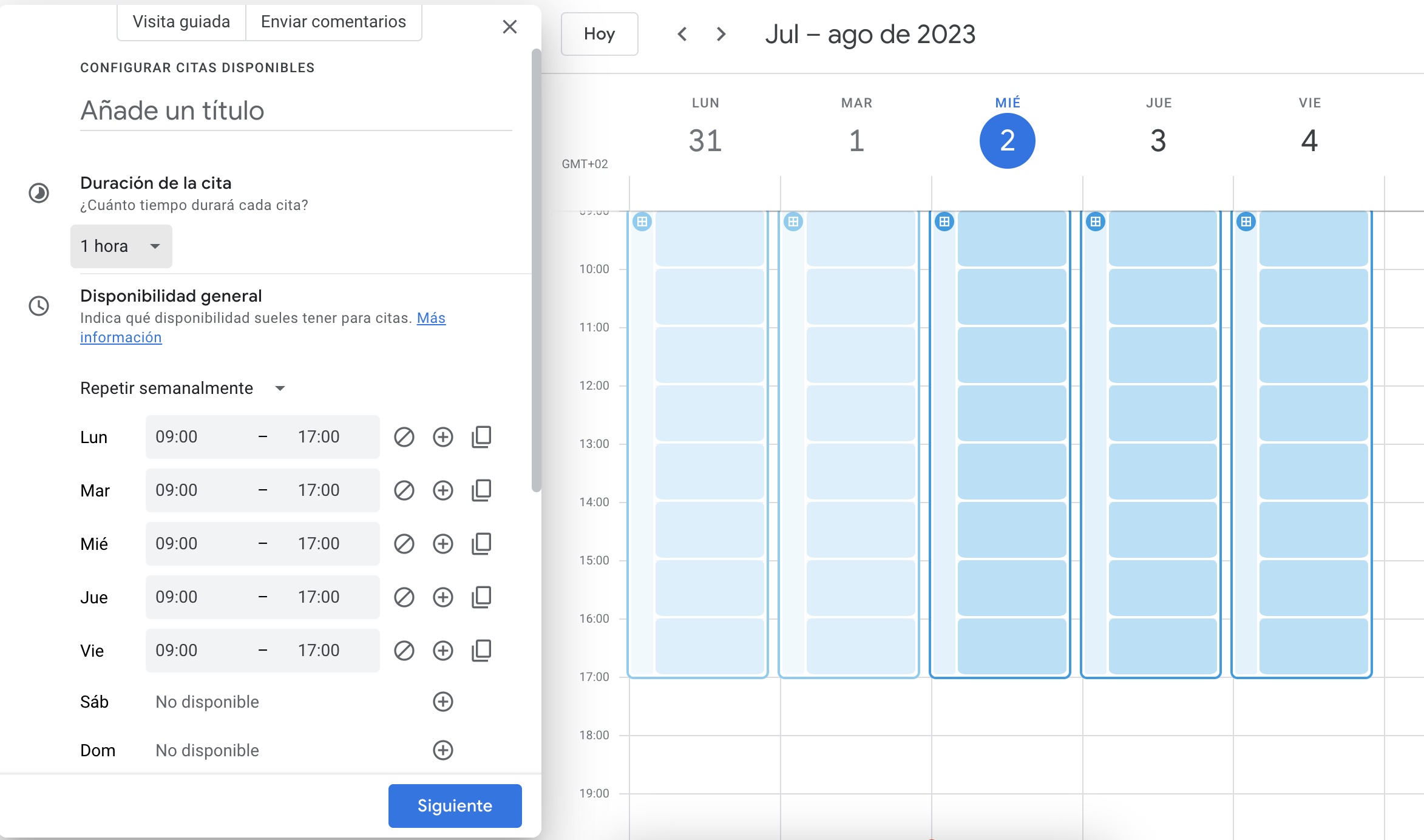The image size is (1424, 840).
Task: Open the Monday 09:00 start time field
Action: point(177,437)
